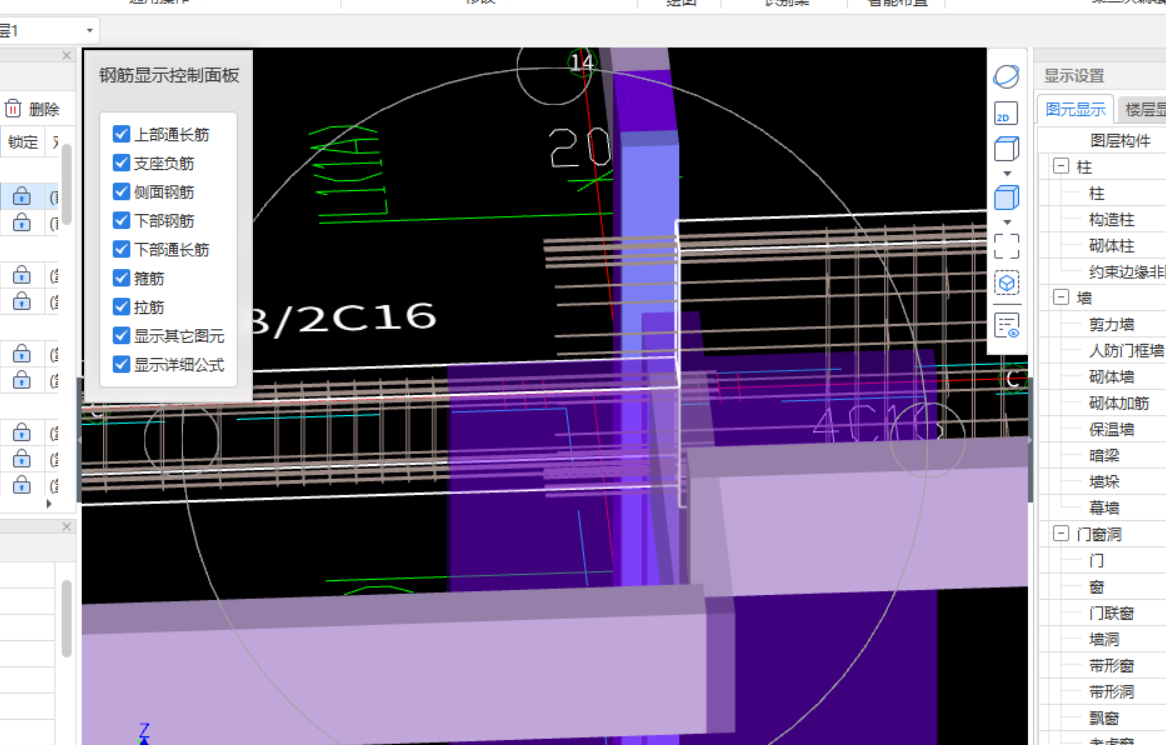Disable the 下部钢筋 checkbox

[121, 221]
